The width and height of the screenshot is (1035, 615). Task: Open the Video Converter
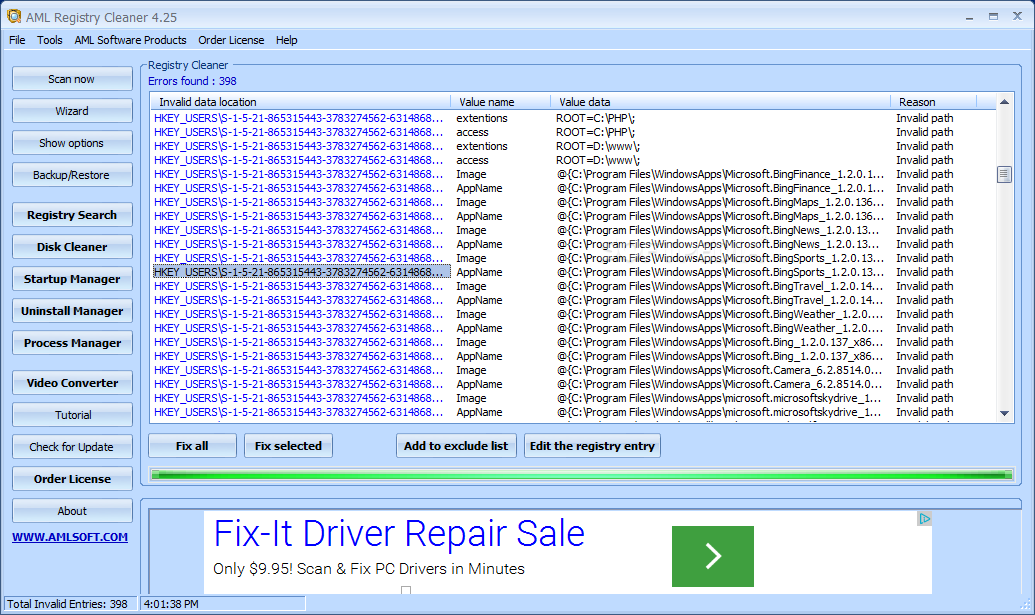coord(72,383)
